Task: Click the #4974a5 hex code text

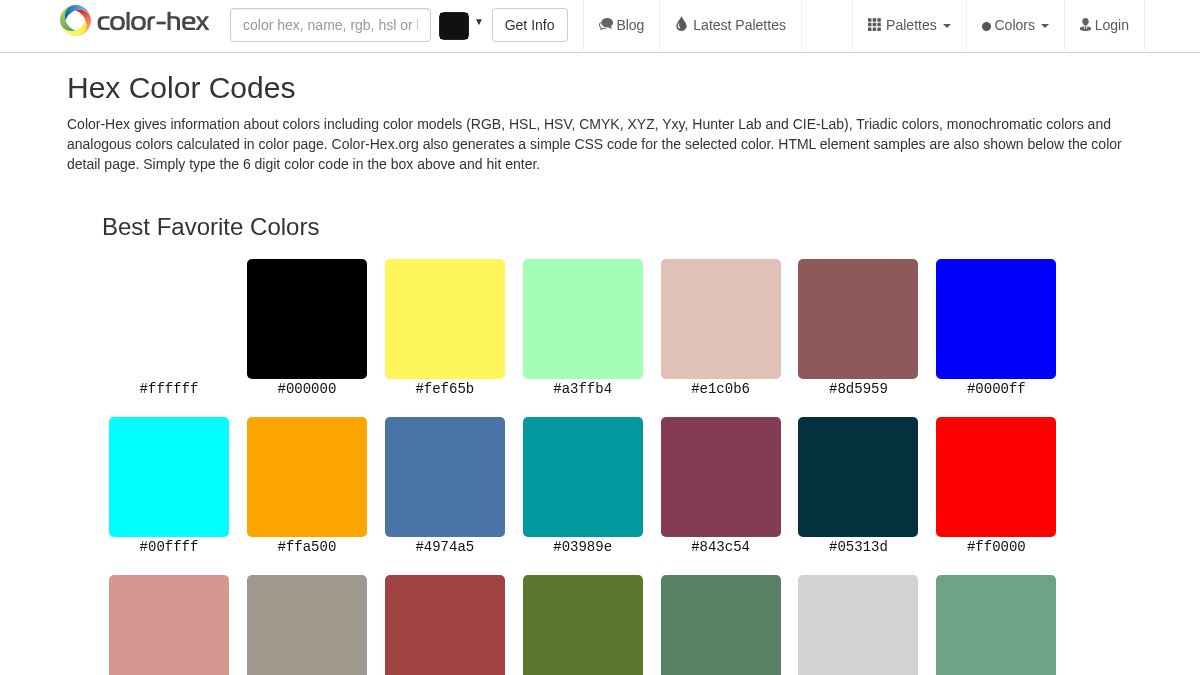Action: (445, 547)
